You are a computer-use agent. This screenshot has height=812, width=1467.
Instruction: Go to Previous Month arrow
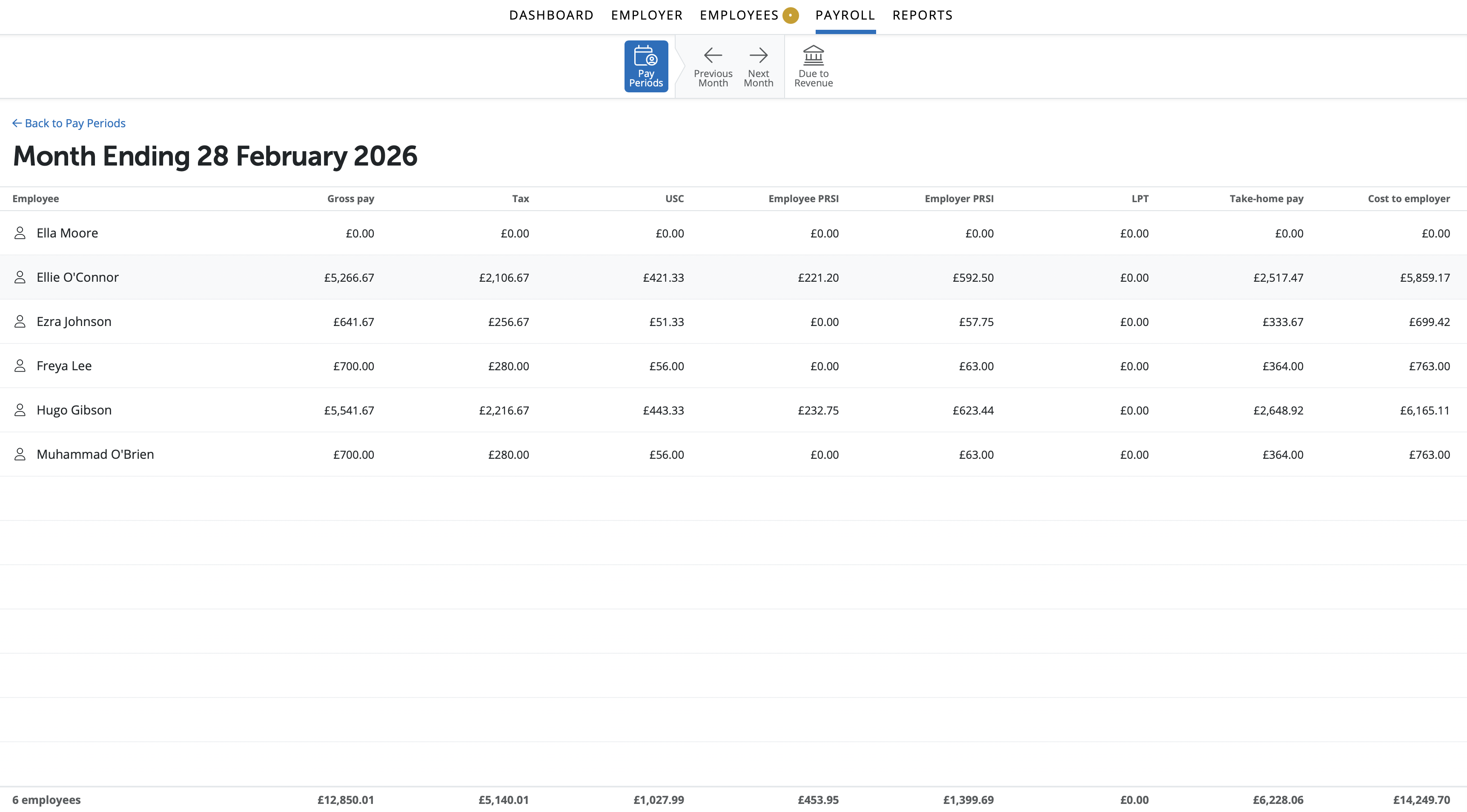coord(713,56)
